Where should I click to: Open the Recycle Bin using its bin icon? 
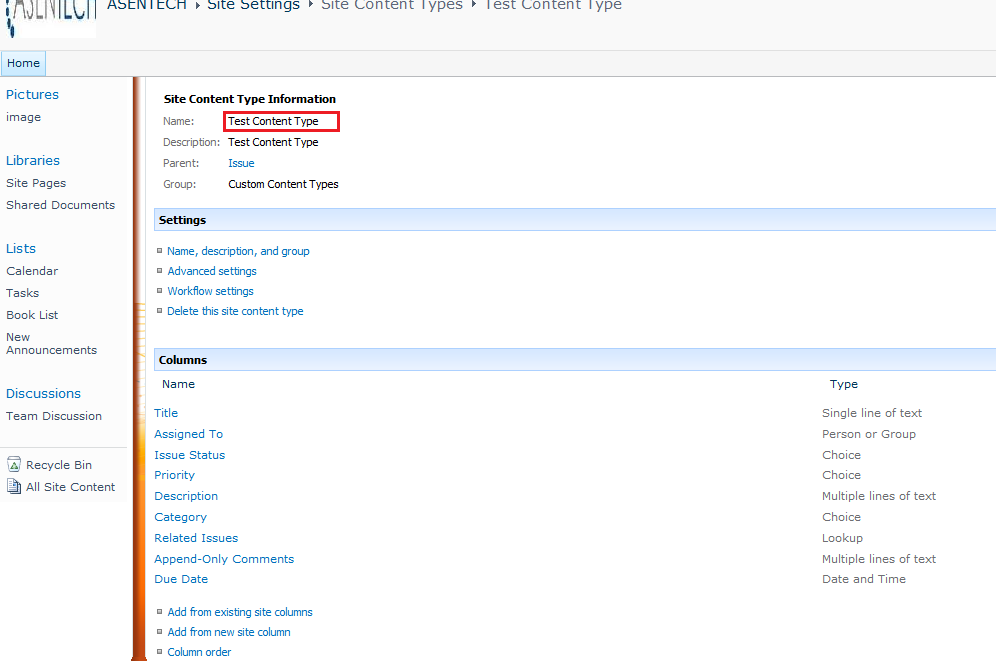[14, 464]
